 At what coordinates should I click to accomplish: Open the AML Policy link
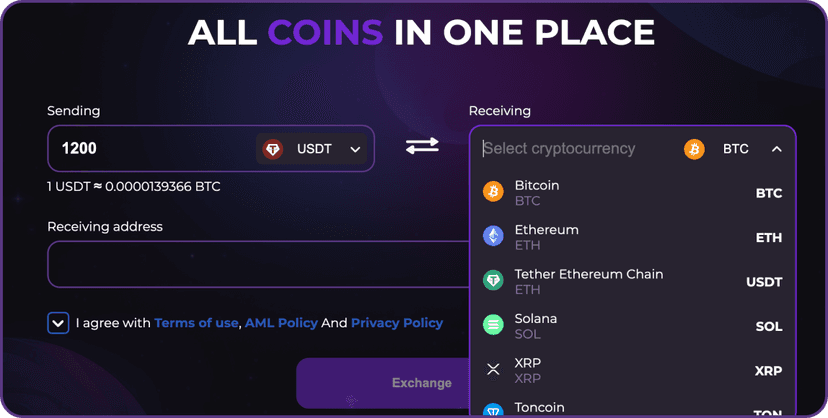(281, 323)
